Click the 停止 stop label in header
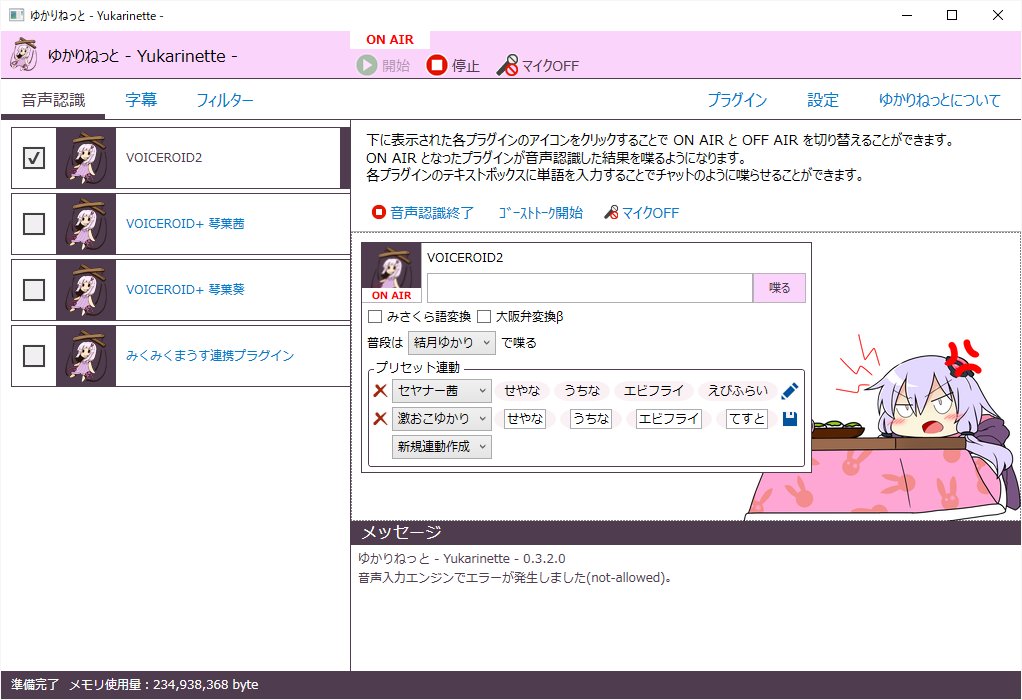 click(x=465, y=65)
